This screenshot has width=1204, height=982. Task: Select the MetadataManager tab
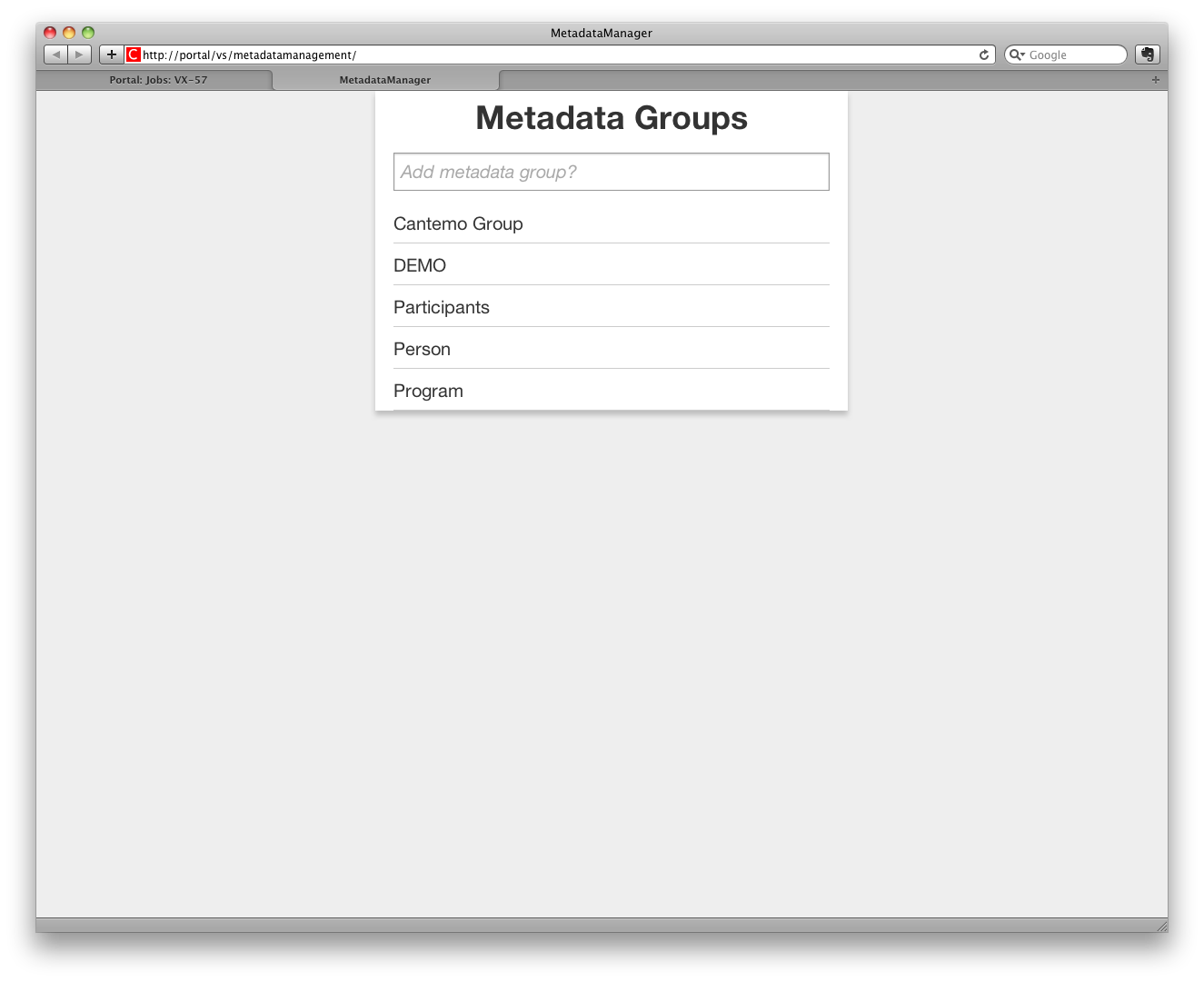(x=385, y=80)
